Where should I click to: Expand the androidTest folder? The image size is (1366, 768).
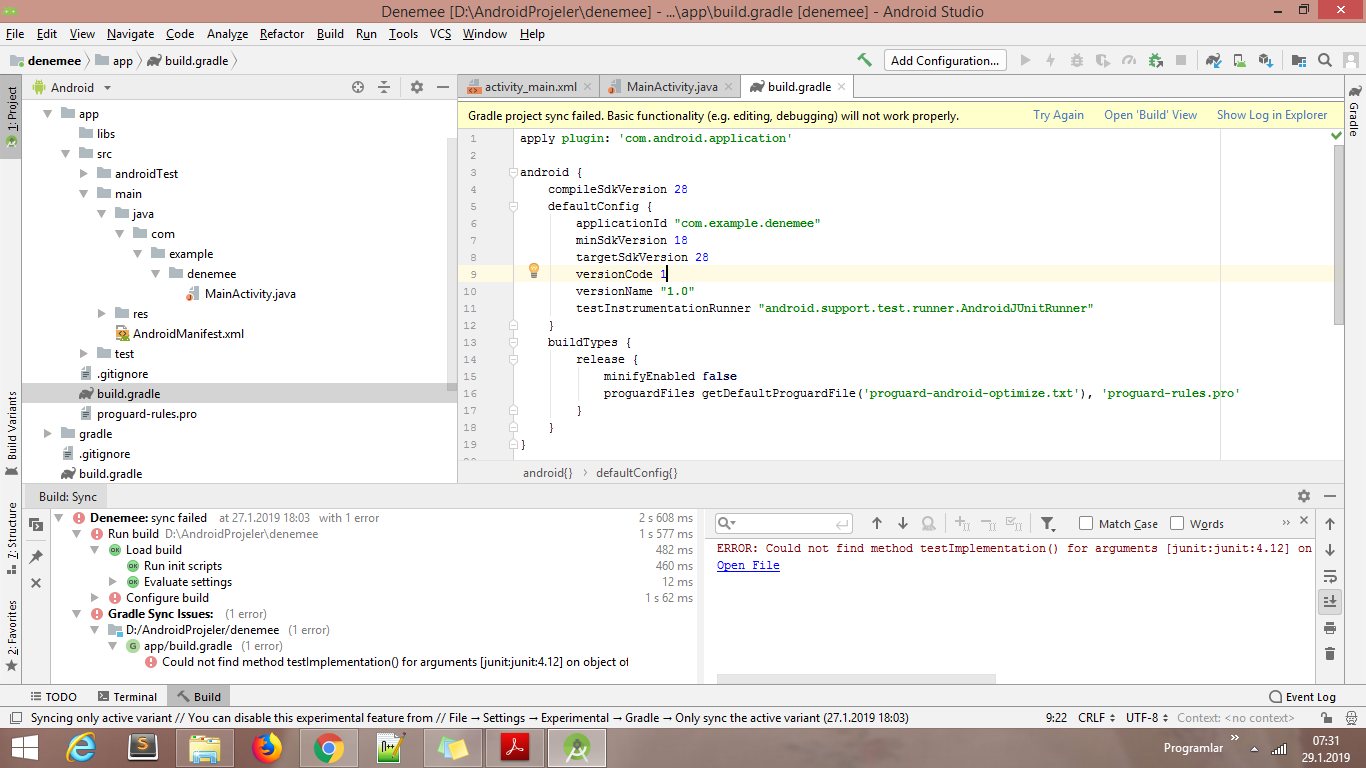(84, 174)
